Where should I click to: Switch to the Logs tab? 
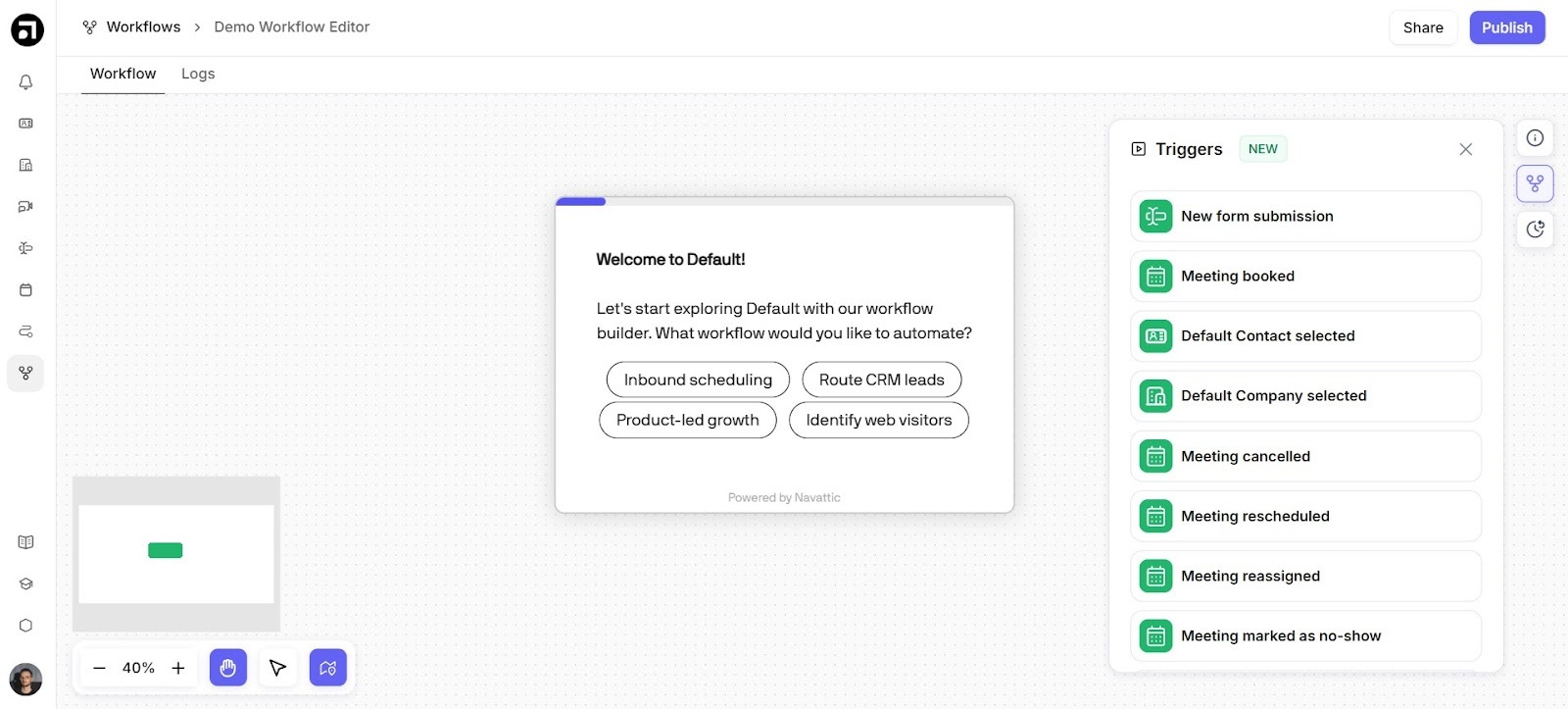[x=198, y=74]
